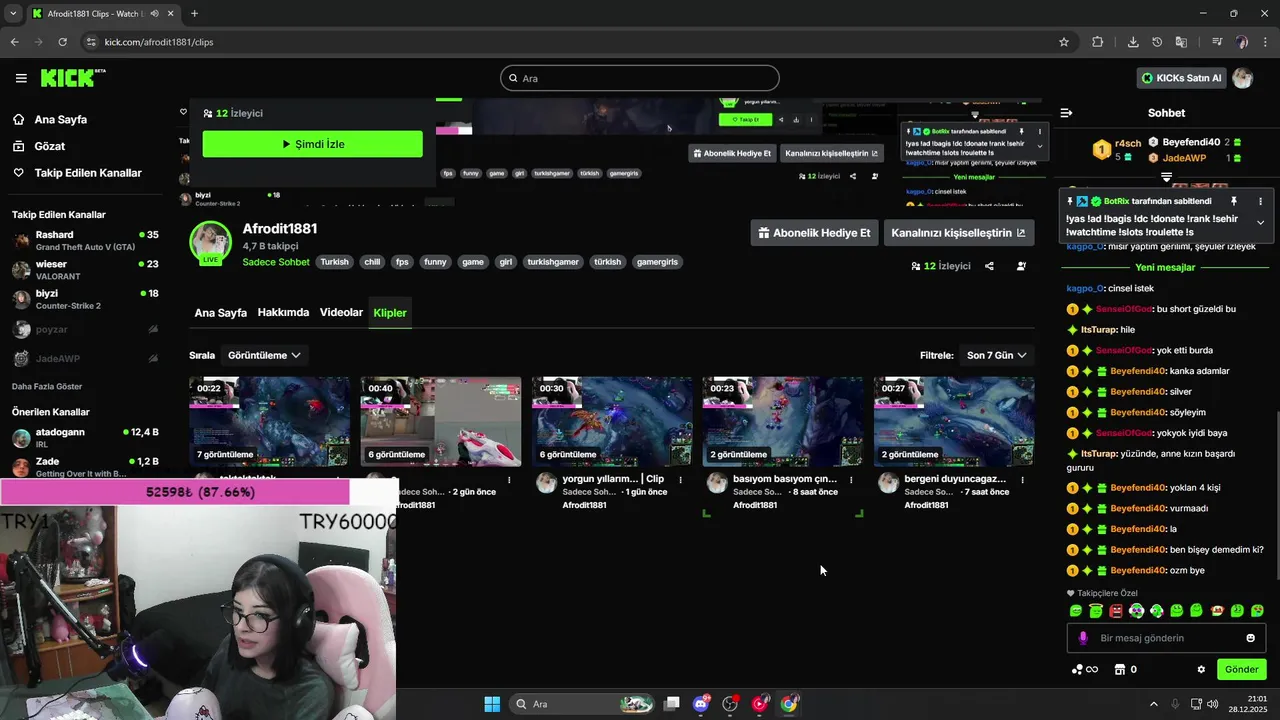Image resolution: width=1280 pixels, height=720 pixels.
Task: Open media controls icon in Chrome
Action: (1217, 42)
